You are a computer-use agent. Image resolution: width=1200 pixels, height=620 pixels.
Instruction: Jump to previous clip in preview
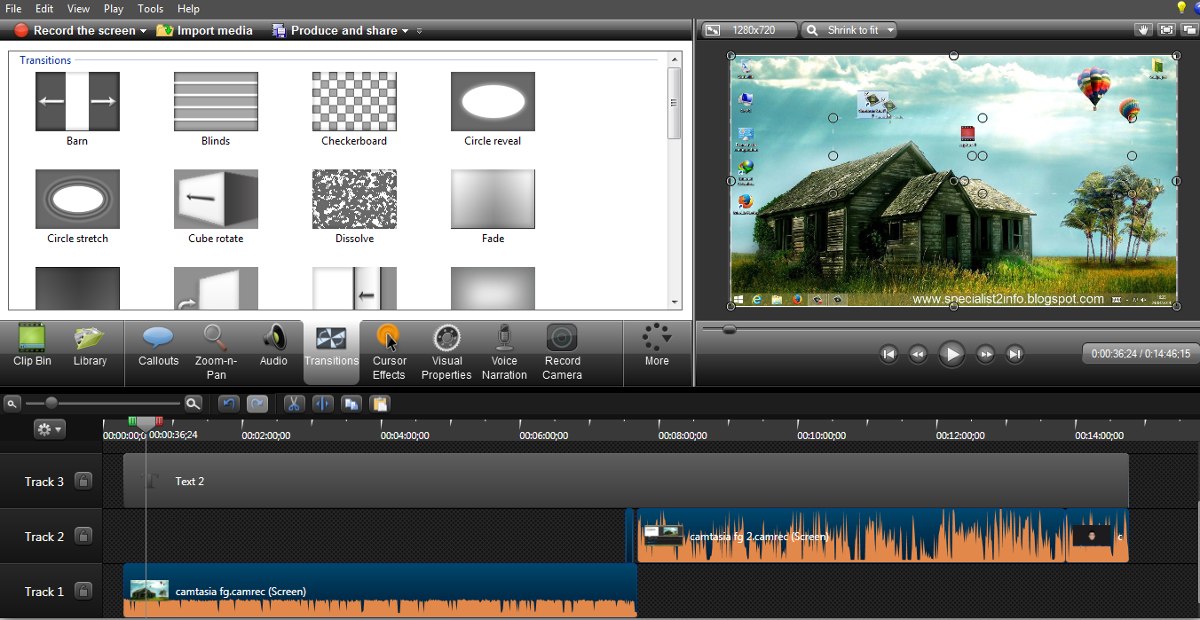pyautogui.click(x=888, y=353)
